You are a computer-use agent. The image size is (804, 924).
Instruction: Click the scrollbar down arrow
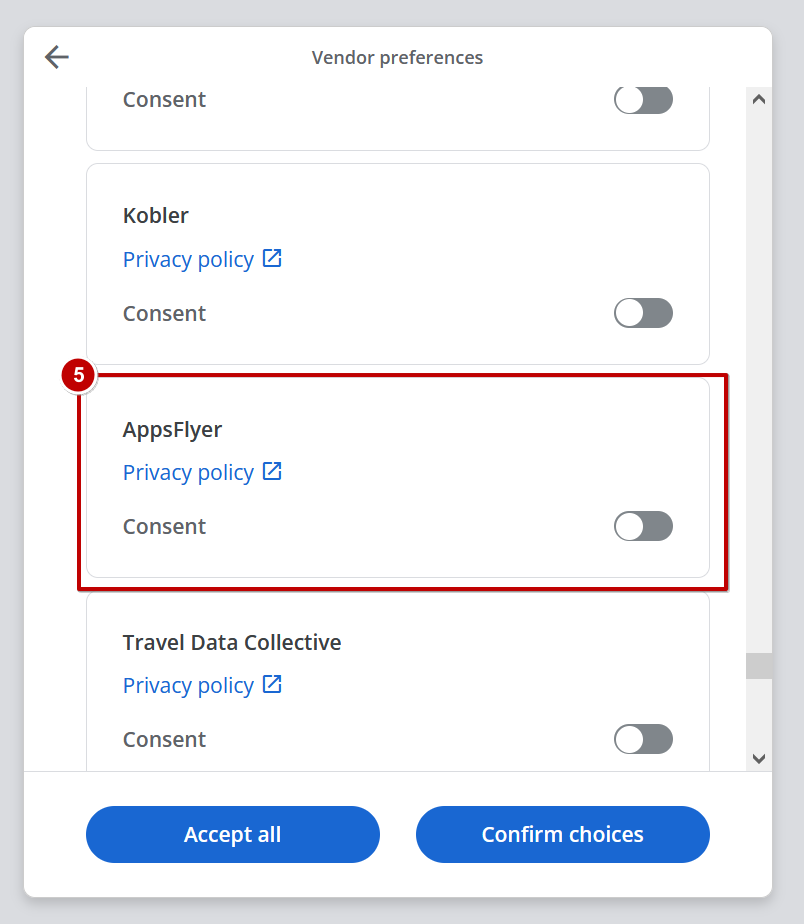759,759
